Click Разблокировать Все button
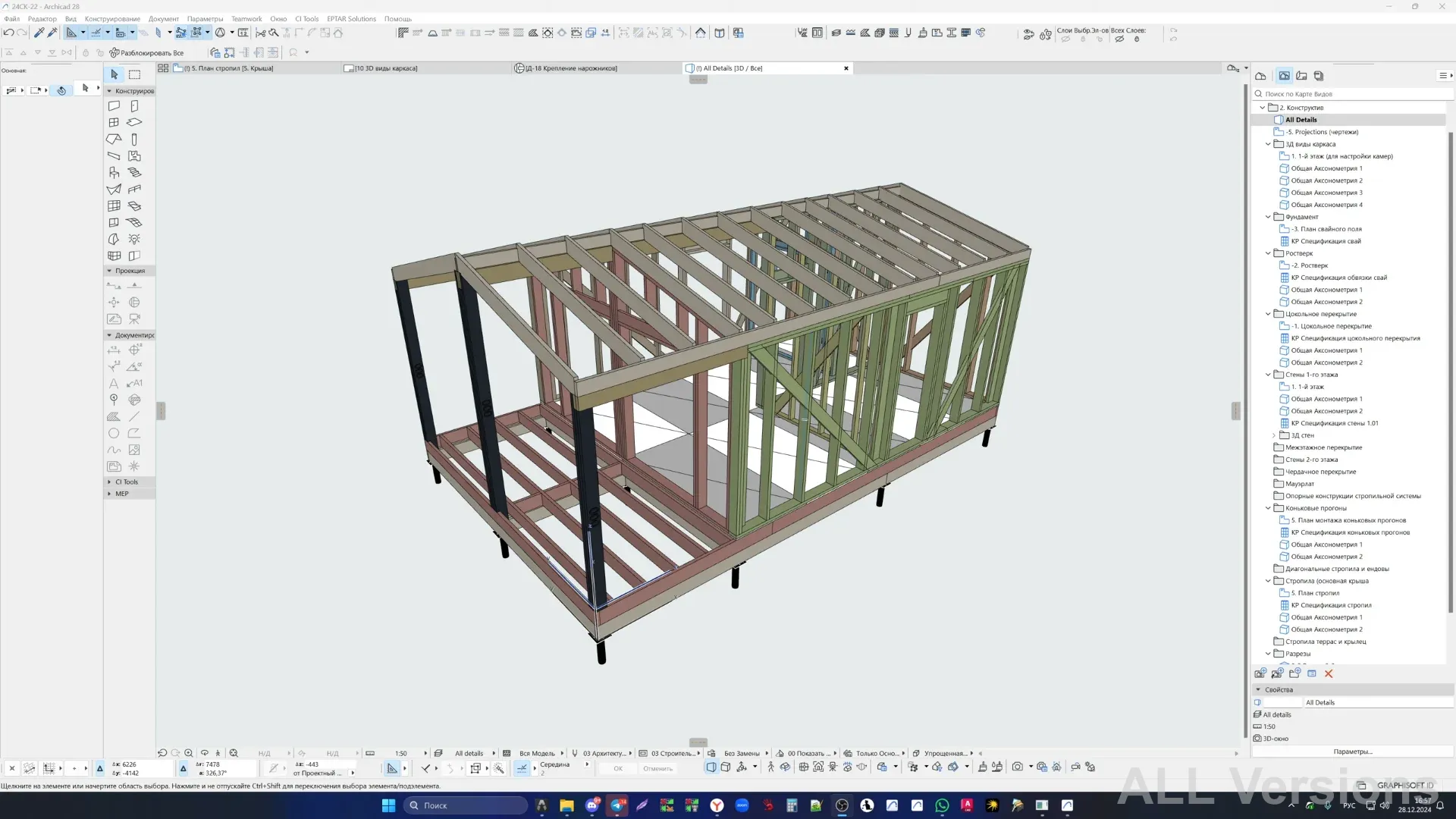Image resolution: width=1456 pixels, height=819 pixels. 147,53
